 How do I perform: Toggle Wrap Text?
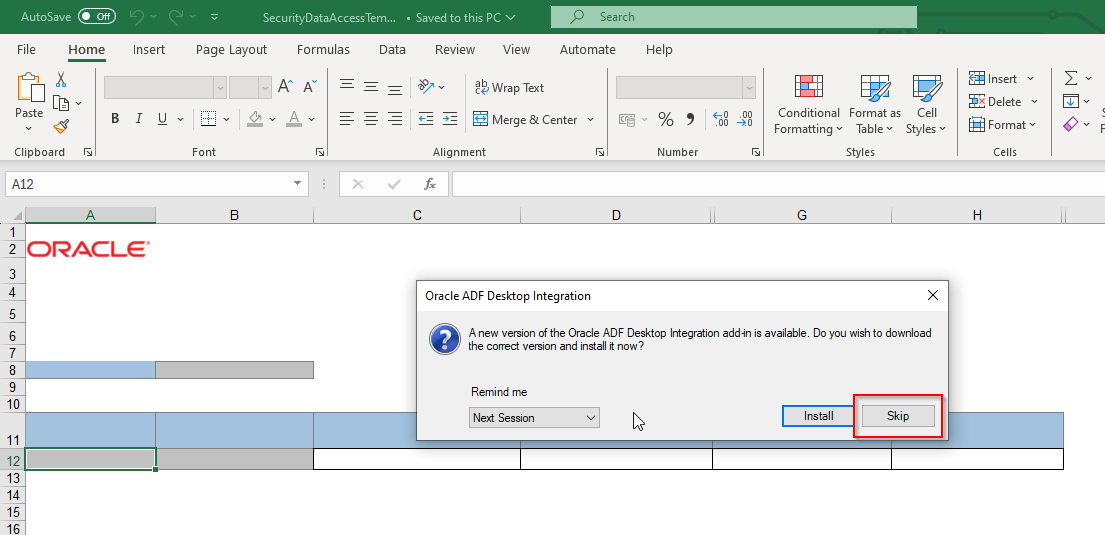pos(510,87)
